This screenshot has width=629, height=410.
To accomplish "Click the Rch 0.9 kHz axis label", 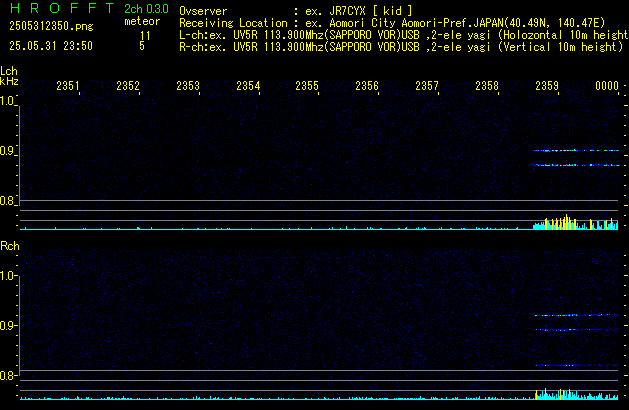I will click(x=7, y=325).
